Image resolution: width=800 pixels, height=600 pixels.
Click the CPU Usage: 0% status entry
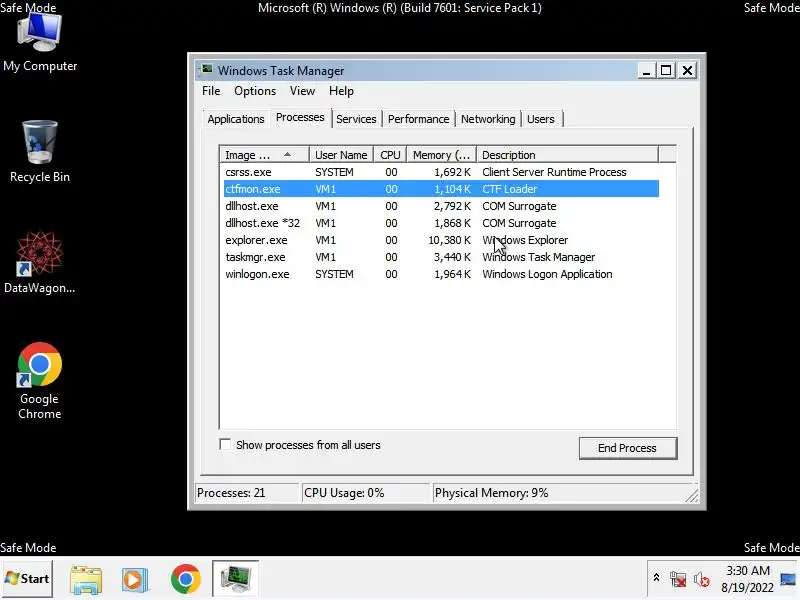(x=366, y=493)
